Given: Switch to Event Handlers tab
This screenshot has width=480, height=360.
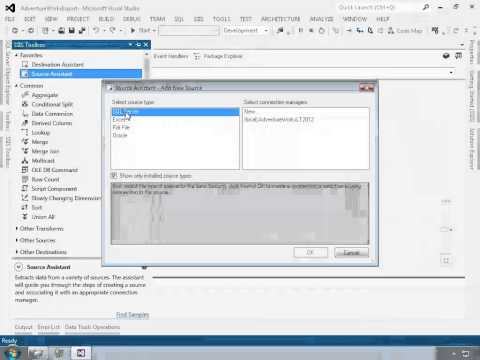Looking at the screenshot, I should [171, 56].
